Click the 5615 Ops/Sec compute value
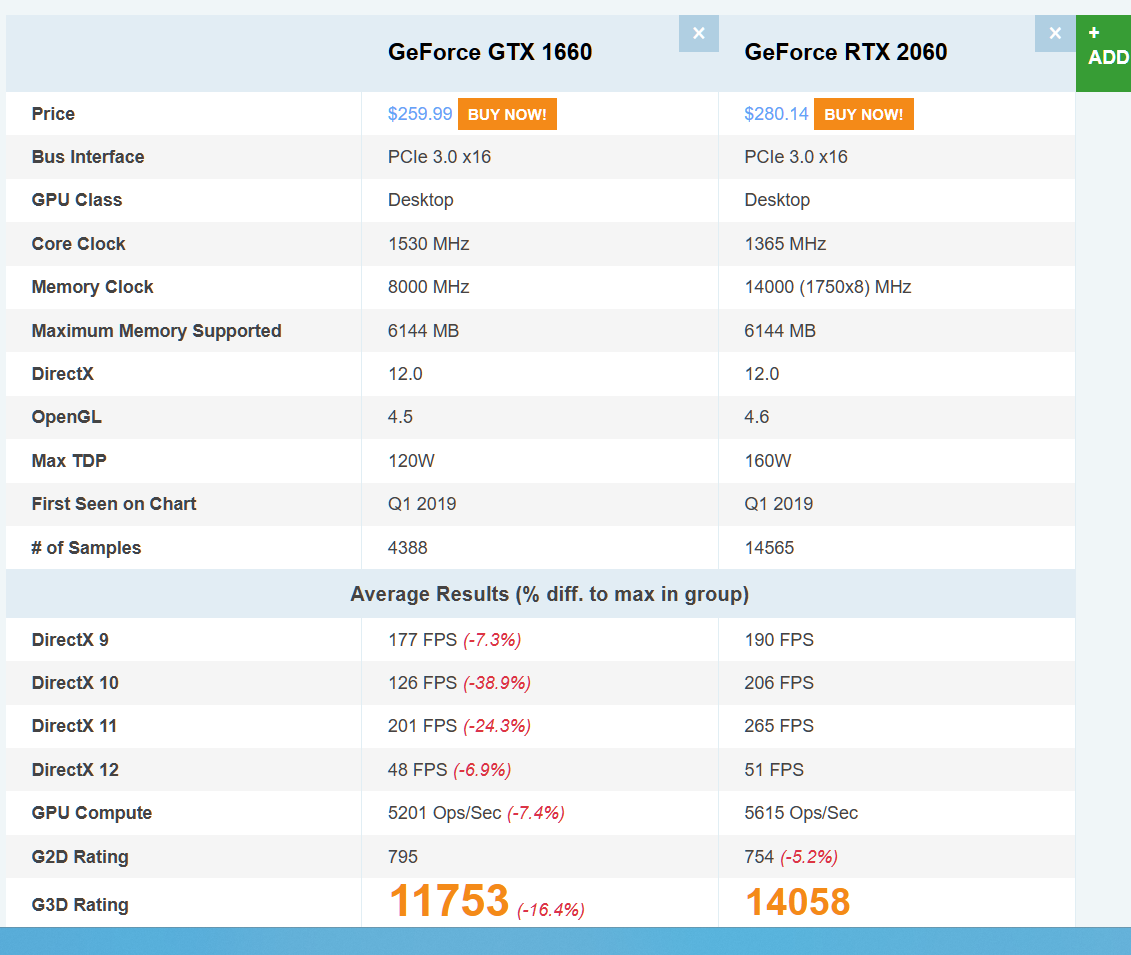The height and width of the screenshot is (955, 1131). (x=801, y=813)
